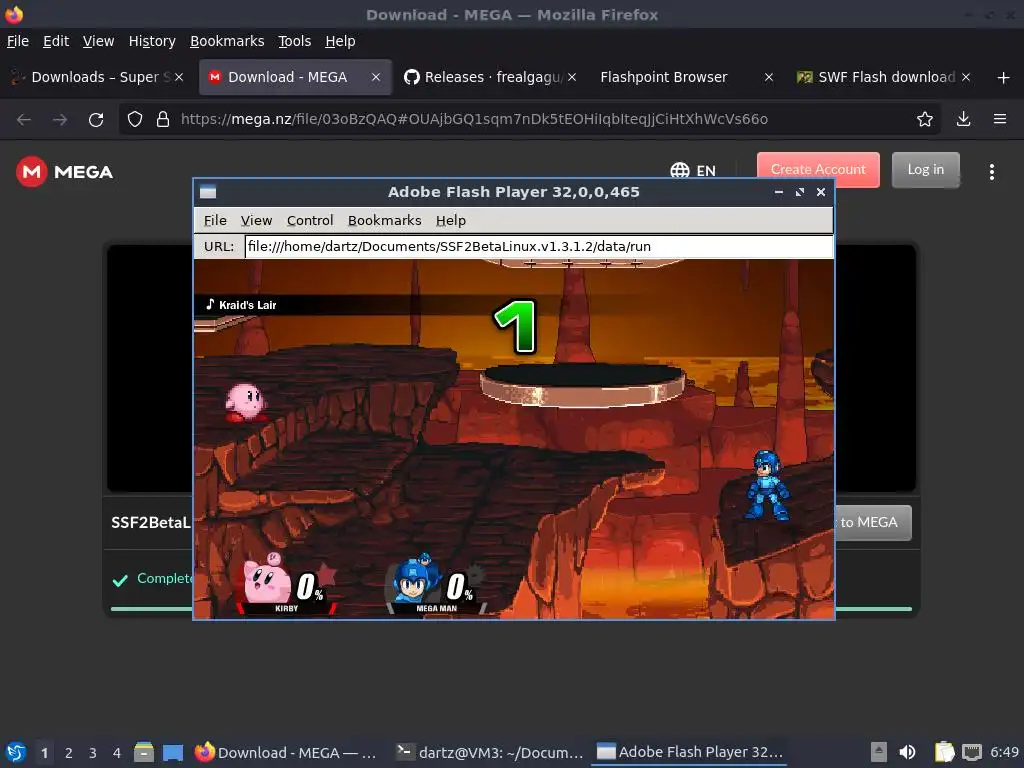The height and width of the screenshot is (768, 1024).
Task: Open Flash Player window menu icon
Action: (208, 192)
